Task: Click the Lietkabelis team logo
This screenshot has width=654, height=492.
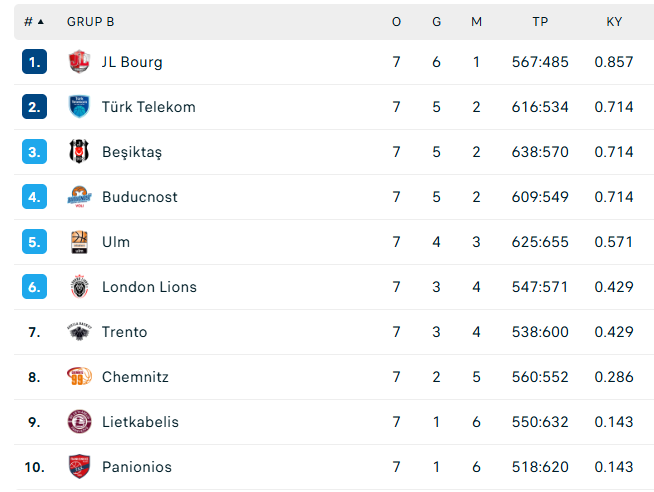Action: [79, 422]
